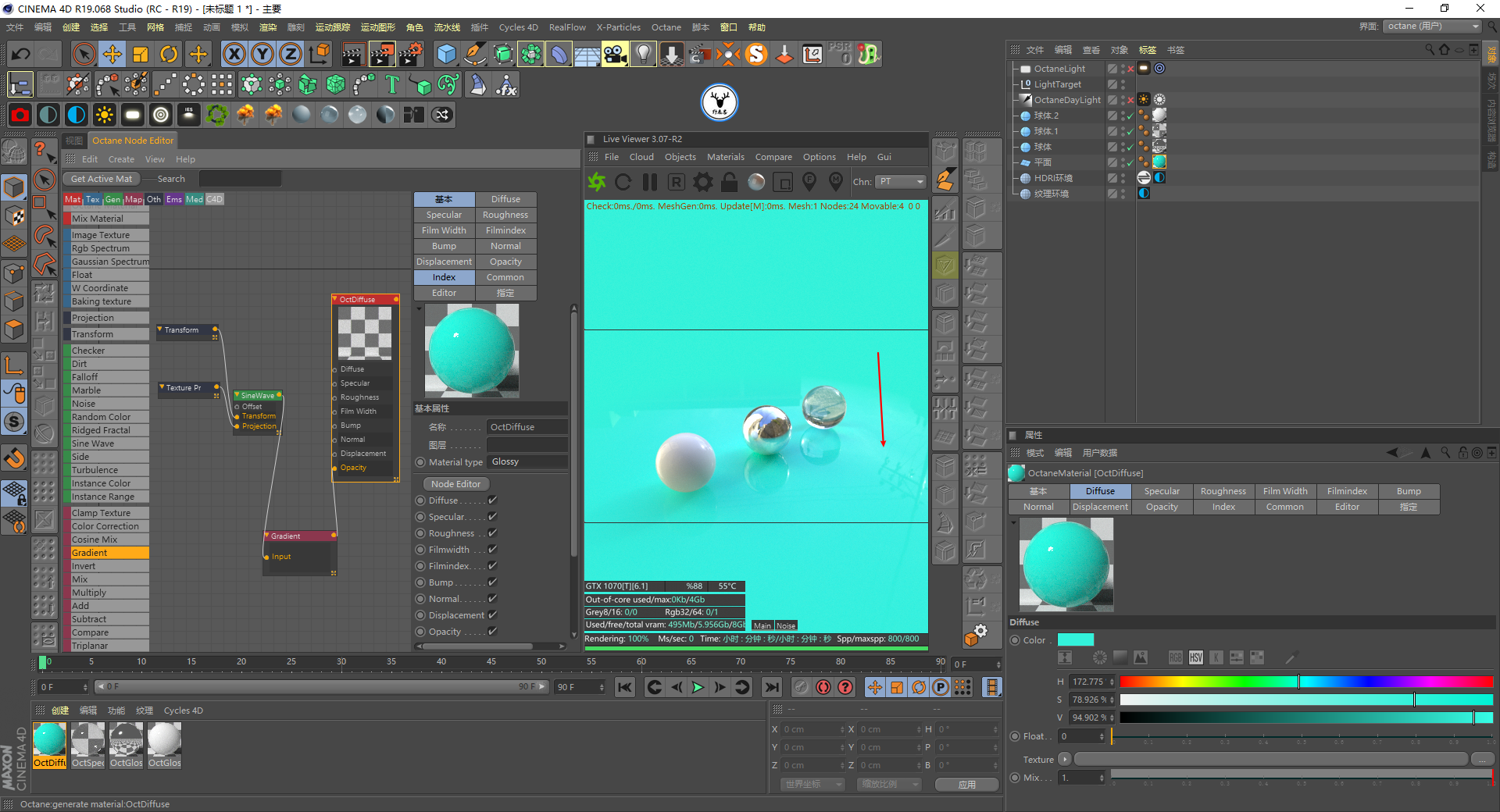Open the interface layout octane dropdown

[1433, 27]
